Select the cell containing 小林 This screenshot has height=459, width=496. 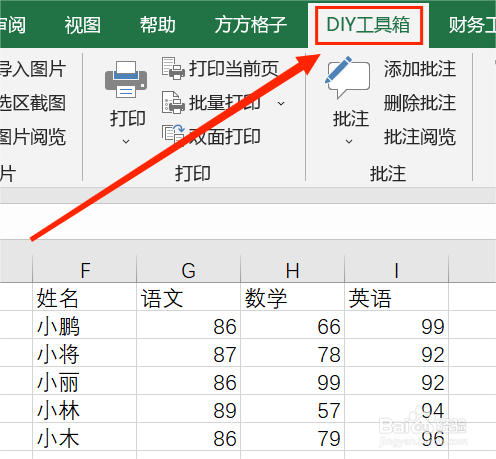click(x=85, y=409)
